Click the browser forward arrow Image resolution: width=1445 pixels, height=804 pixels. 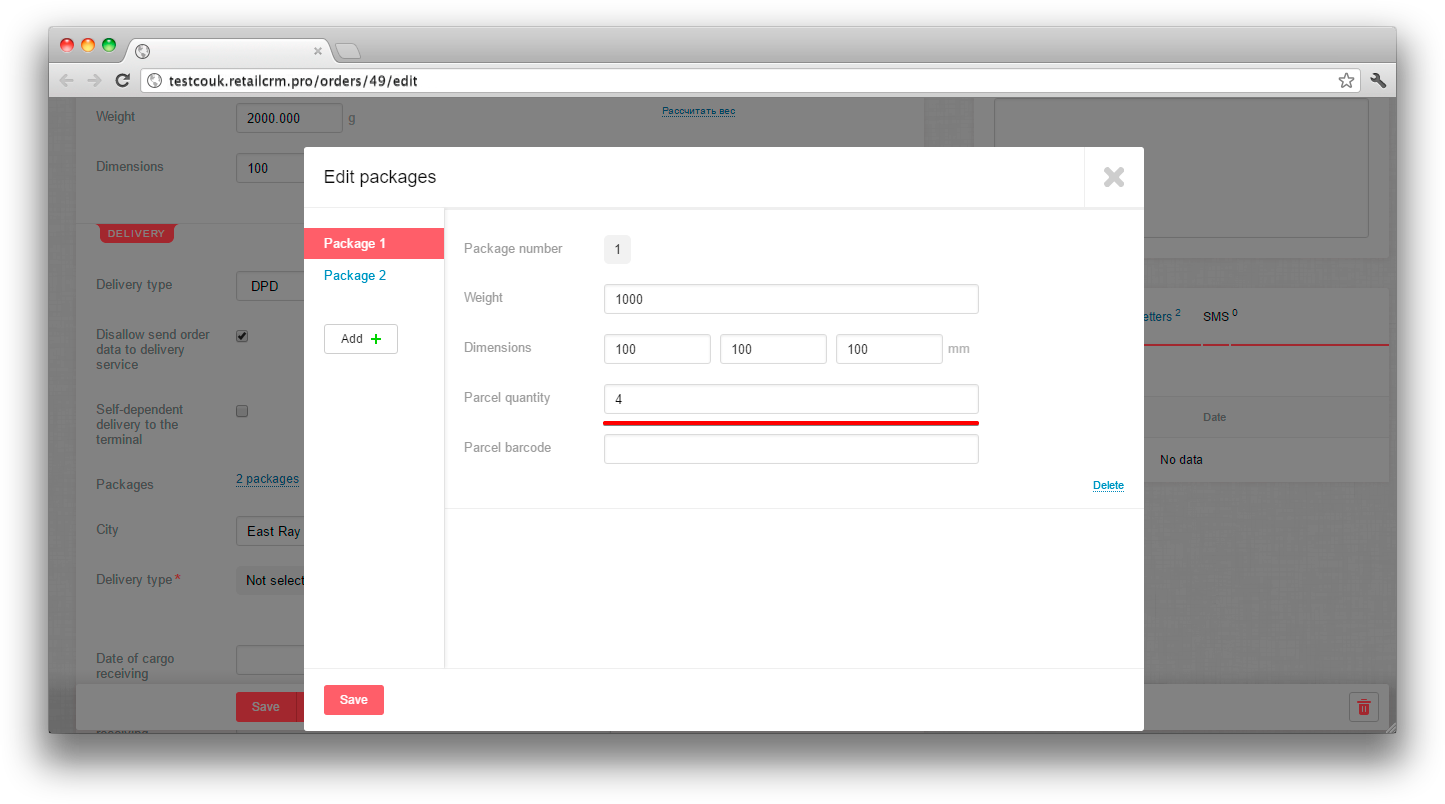(x=94, y=81)
